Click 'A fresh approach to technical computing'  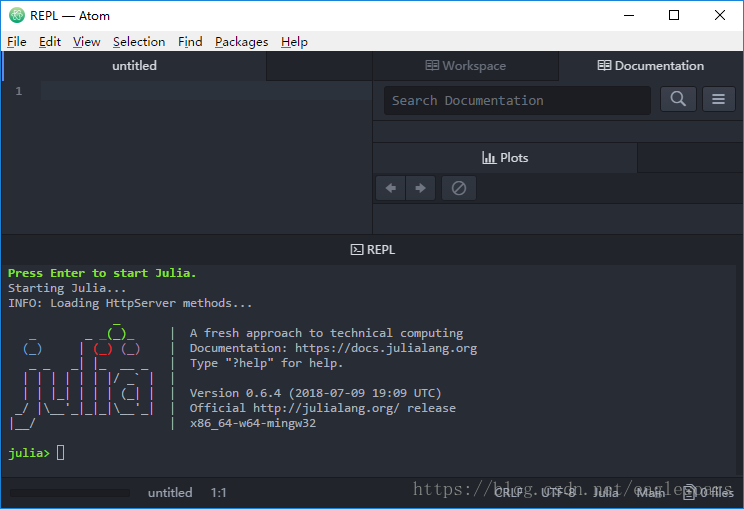click(x=326, y=333)
